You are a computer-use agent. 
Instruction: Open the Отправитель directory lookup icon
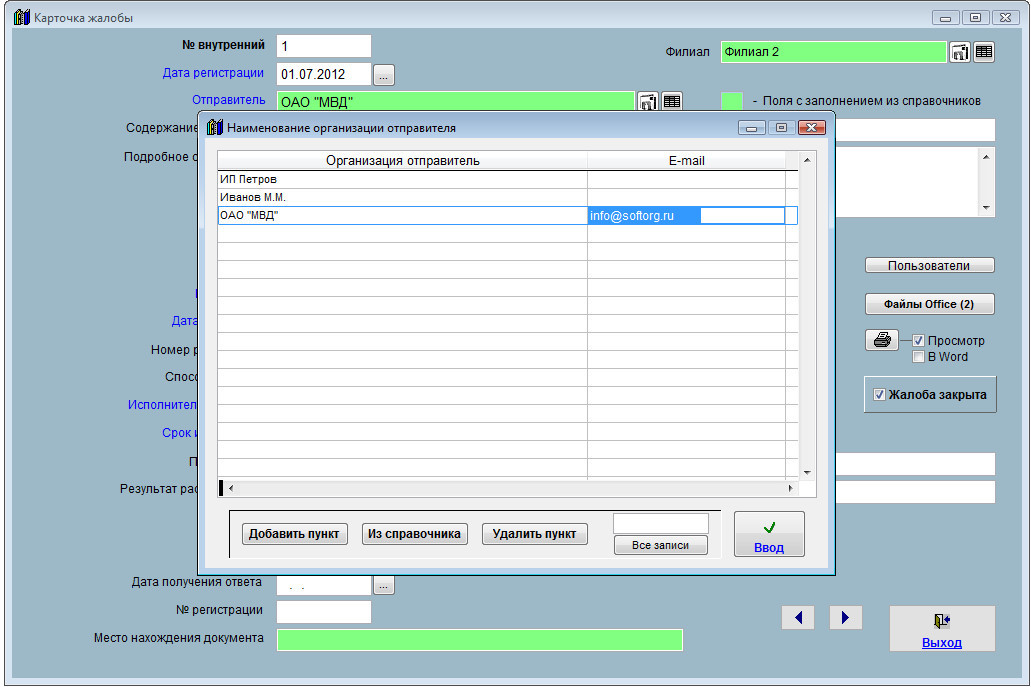tap(648, 101)
